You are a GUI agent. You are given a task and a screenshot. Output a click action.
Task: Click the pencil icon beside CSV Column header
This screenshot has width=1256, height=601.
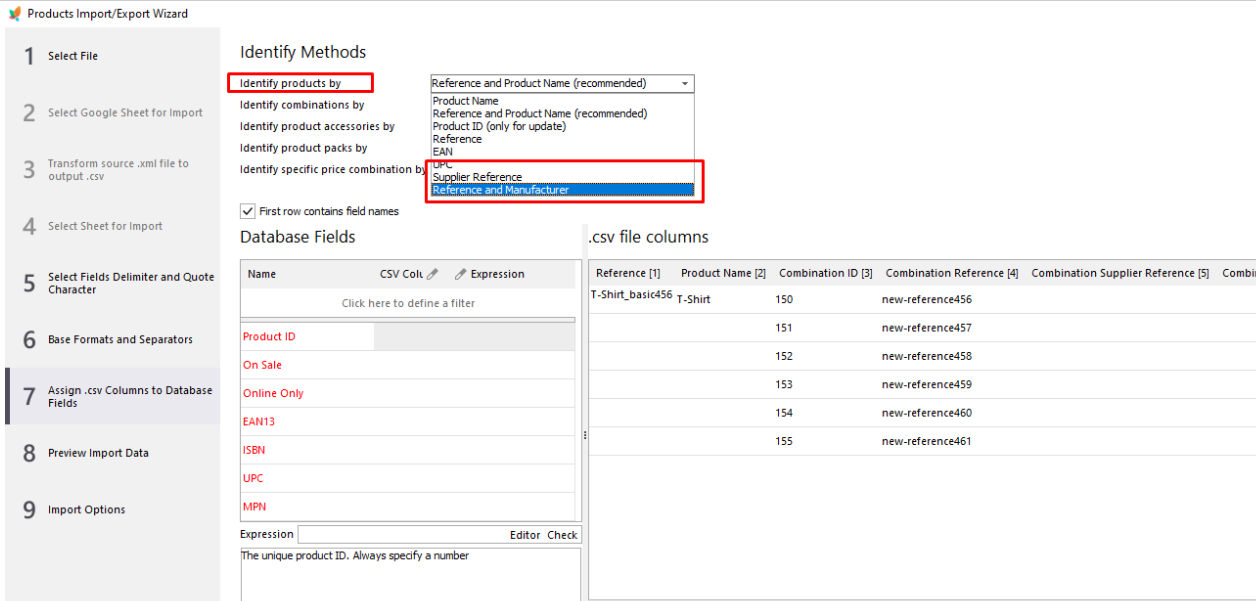tap(432, 274)
